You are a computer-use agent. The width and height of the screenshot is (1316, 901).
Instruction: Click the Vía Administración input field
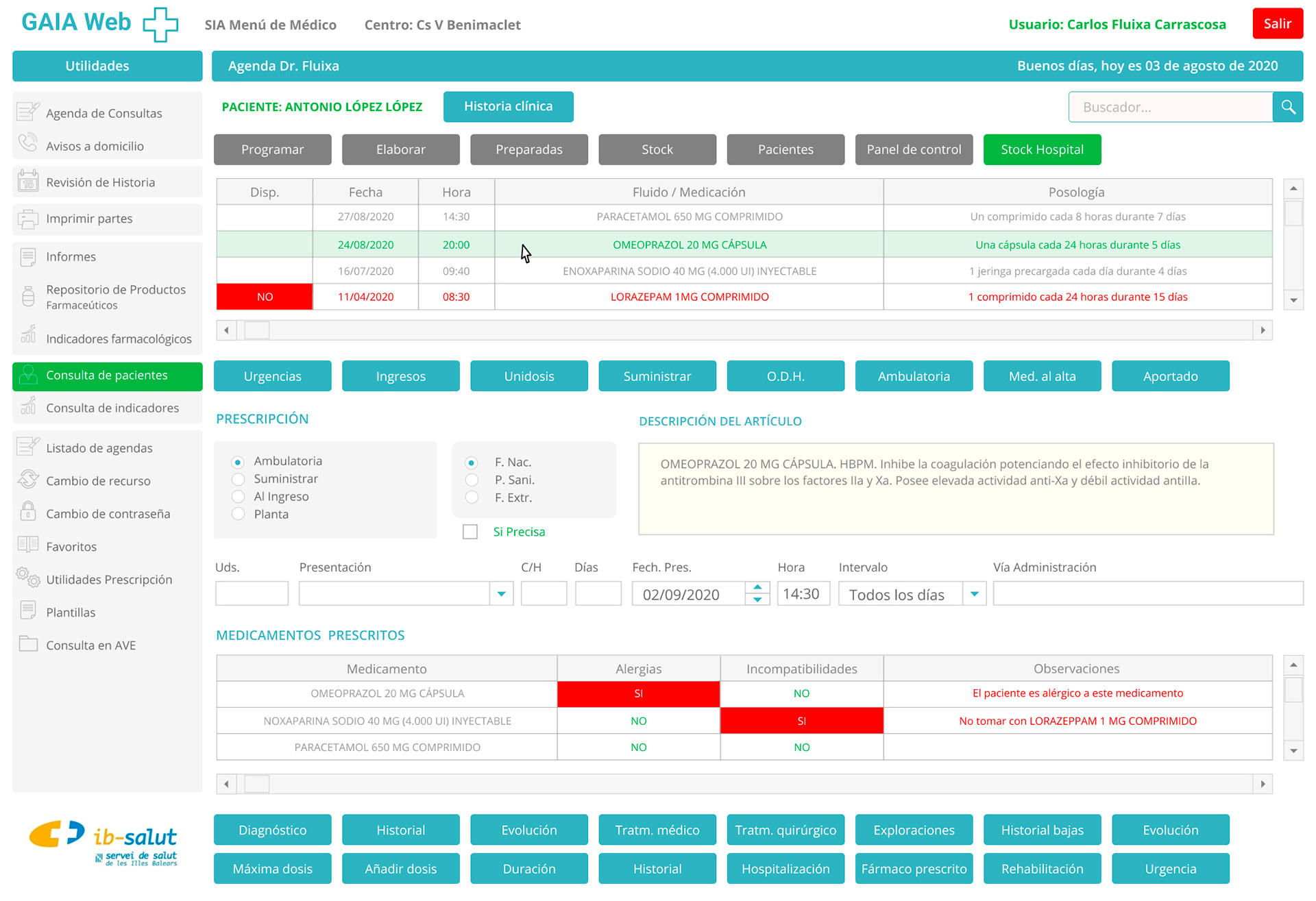click(1147, 594)
